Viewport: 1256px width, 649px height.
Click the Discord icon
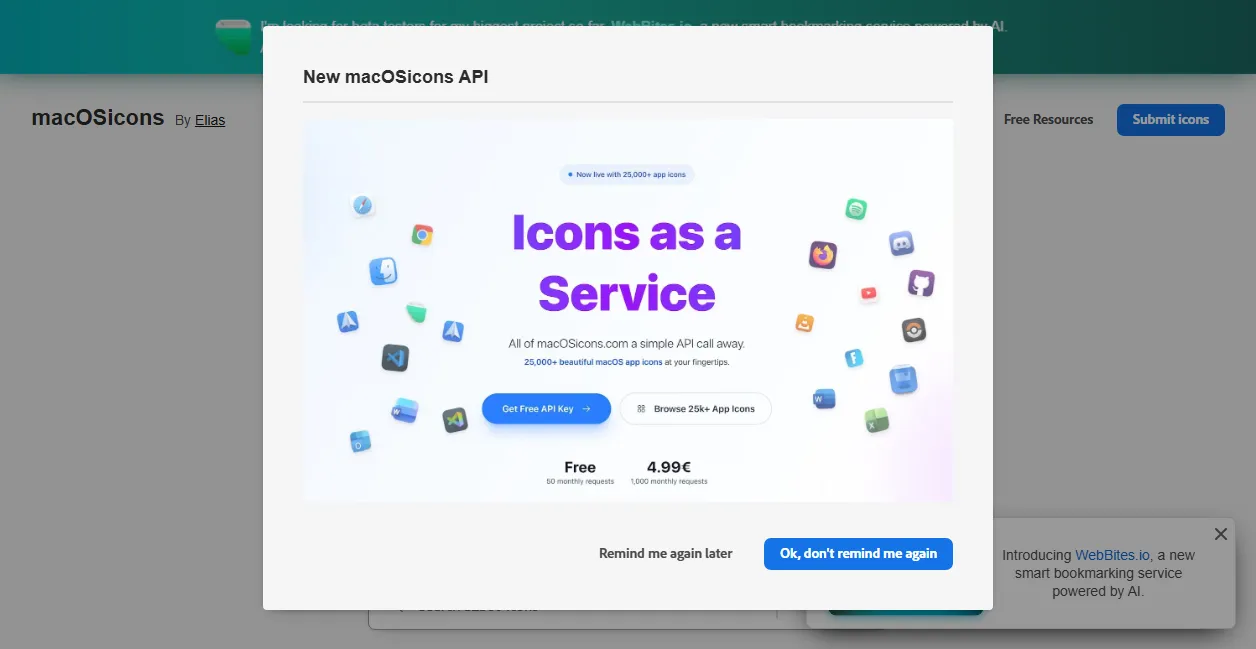coord(902,242)
